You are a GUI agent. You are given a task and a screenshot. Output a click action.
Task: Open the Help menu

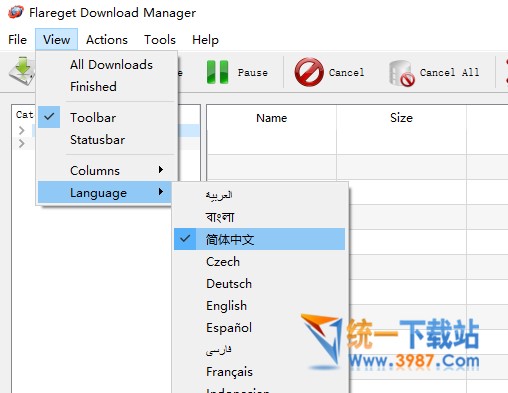pos(205,40)
